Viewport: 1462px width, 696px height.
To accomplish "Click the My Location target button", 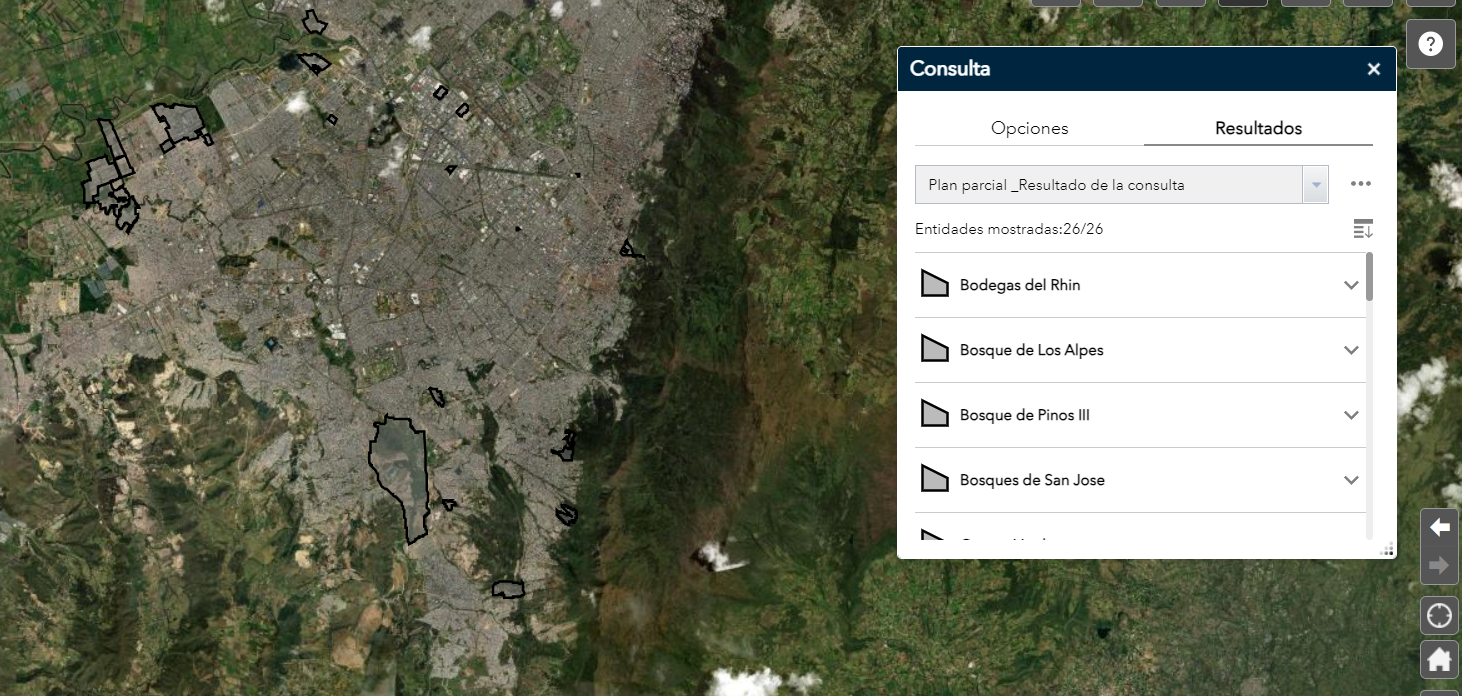I will coord(1439,615).
